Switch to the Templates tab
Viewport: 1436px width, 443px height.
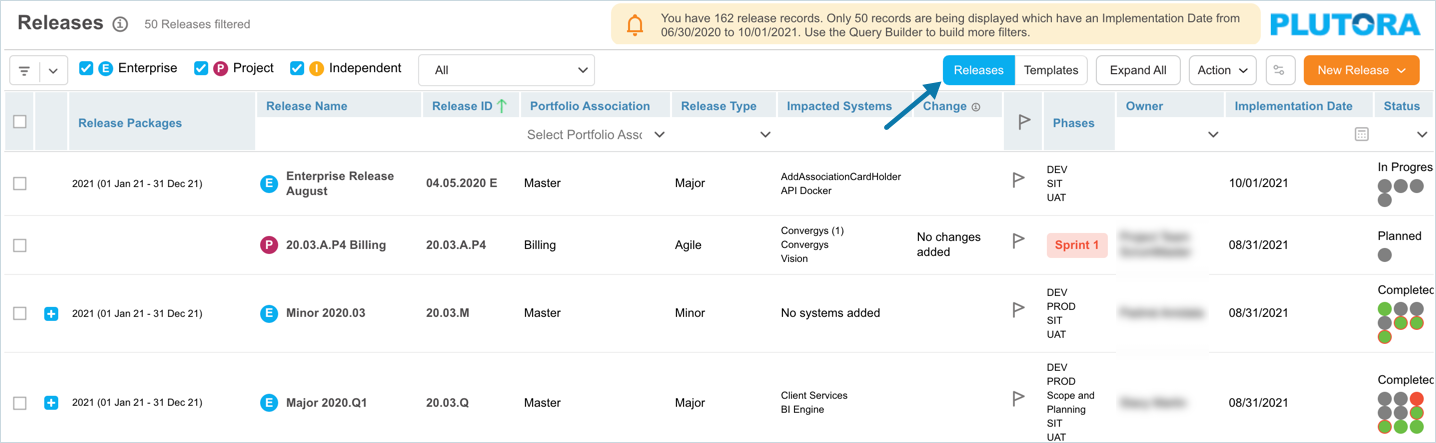pyautogui.click(x=1051, y=70)
